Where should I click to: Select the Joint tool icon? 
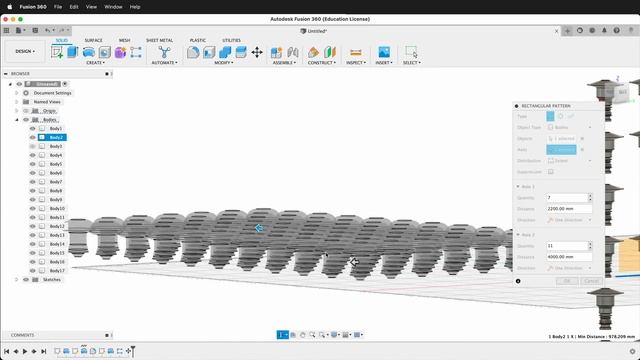point(293,52)
